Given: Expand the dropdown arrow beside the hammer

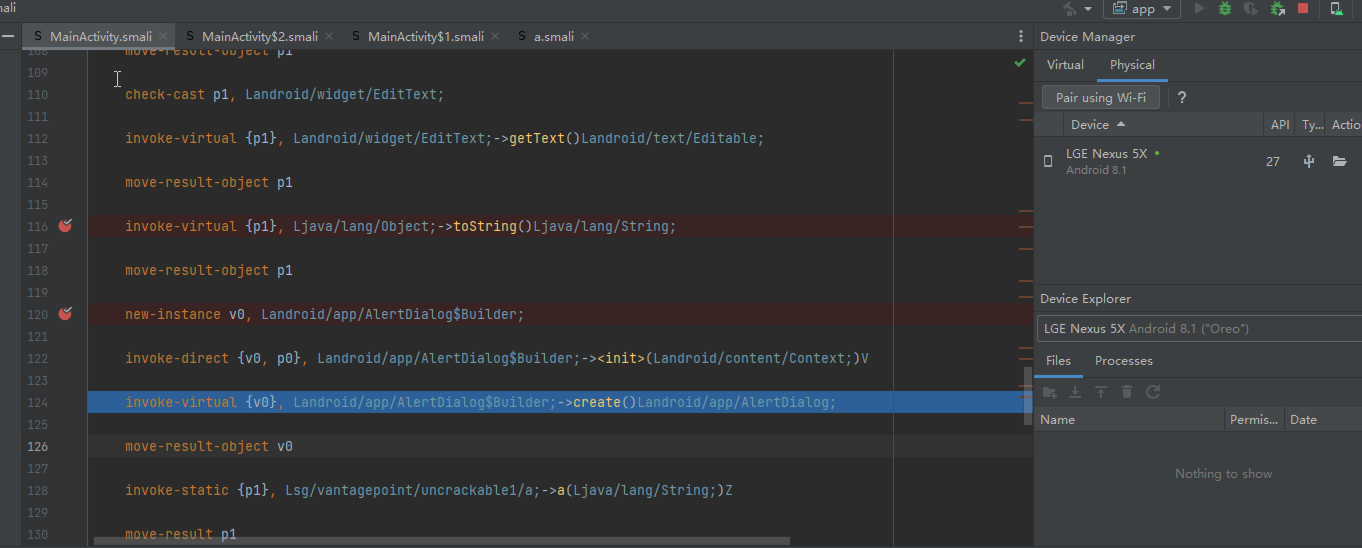Looking at the screenshot, I should pos(1087,9).
